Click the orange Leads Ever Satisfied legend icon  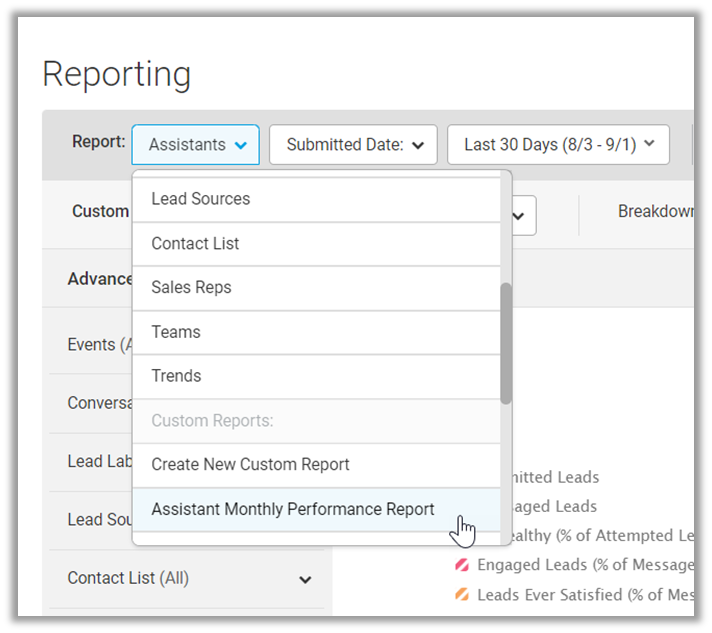(462, 594)
